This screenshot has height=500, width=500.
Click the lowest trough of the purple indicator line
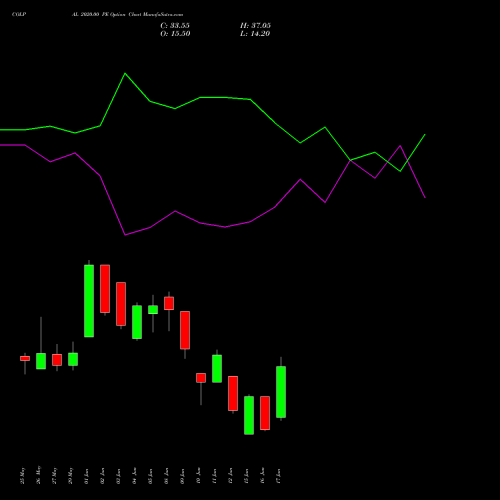pyautogui.click(x=125, y=235)
